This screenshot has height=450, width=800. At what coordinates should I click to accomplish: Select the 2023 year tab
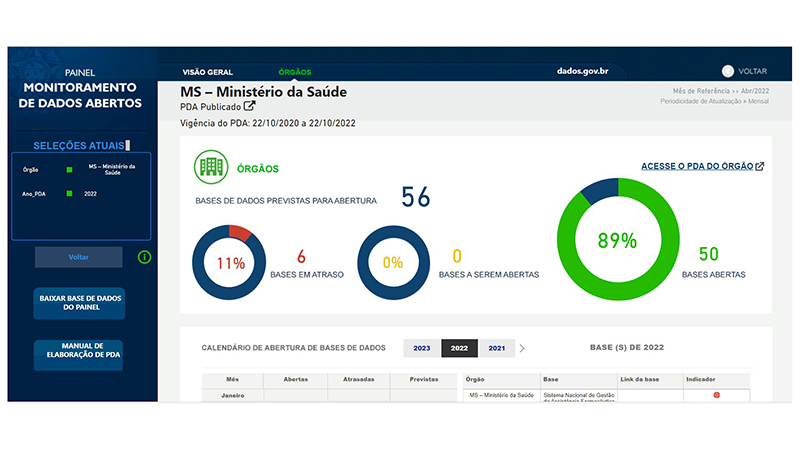point(421,348)
